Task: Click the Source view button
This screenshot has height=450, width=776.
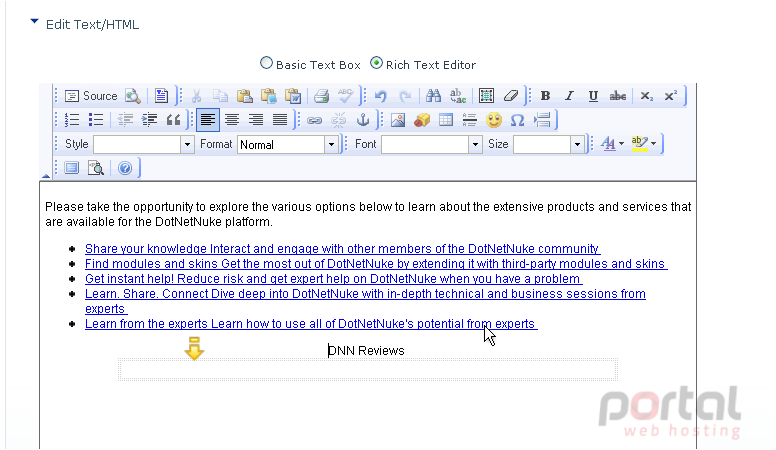Action: [91, 96]
